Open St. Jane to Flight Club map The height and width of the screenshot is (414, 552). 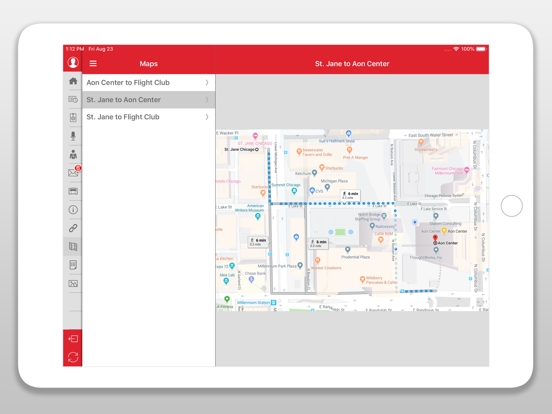pyautogui.click(x=149, y=117)
